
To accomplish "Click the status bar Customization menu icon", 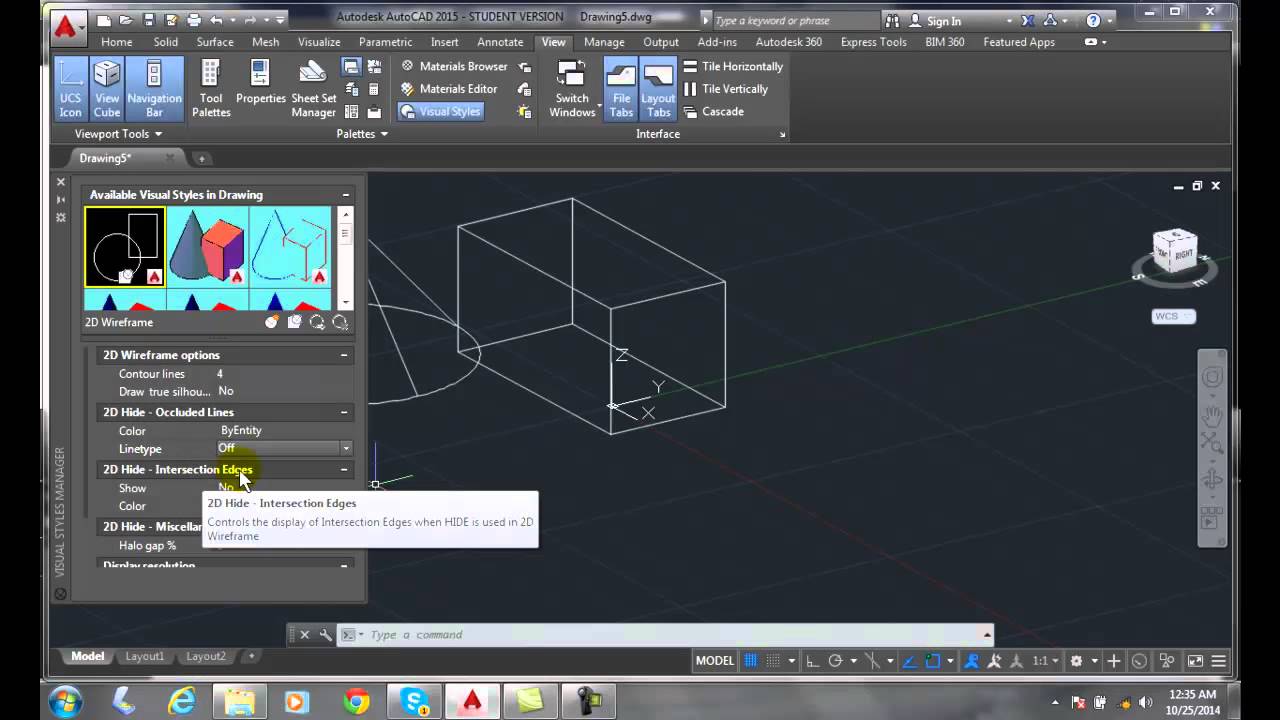I will click(1218, 661).
